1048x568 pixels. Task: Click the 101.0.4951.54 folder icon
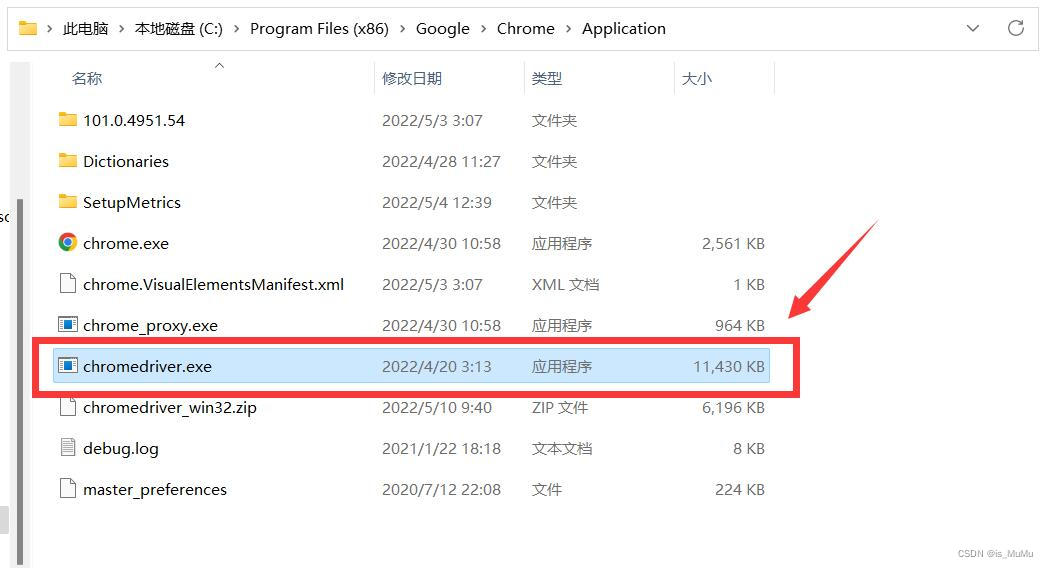68,120
